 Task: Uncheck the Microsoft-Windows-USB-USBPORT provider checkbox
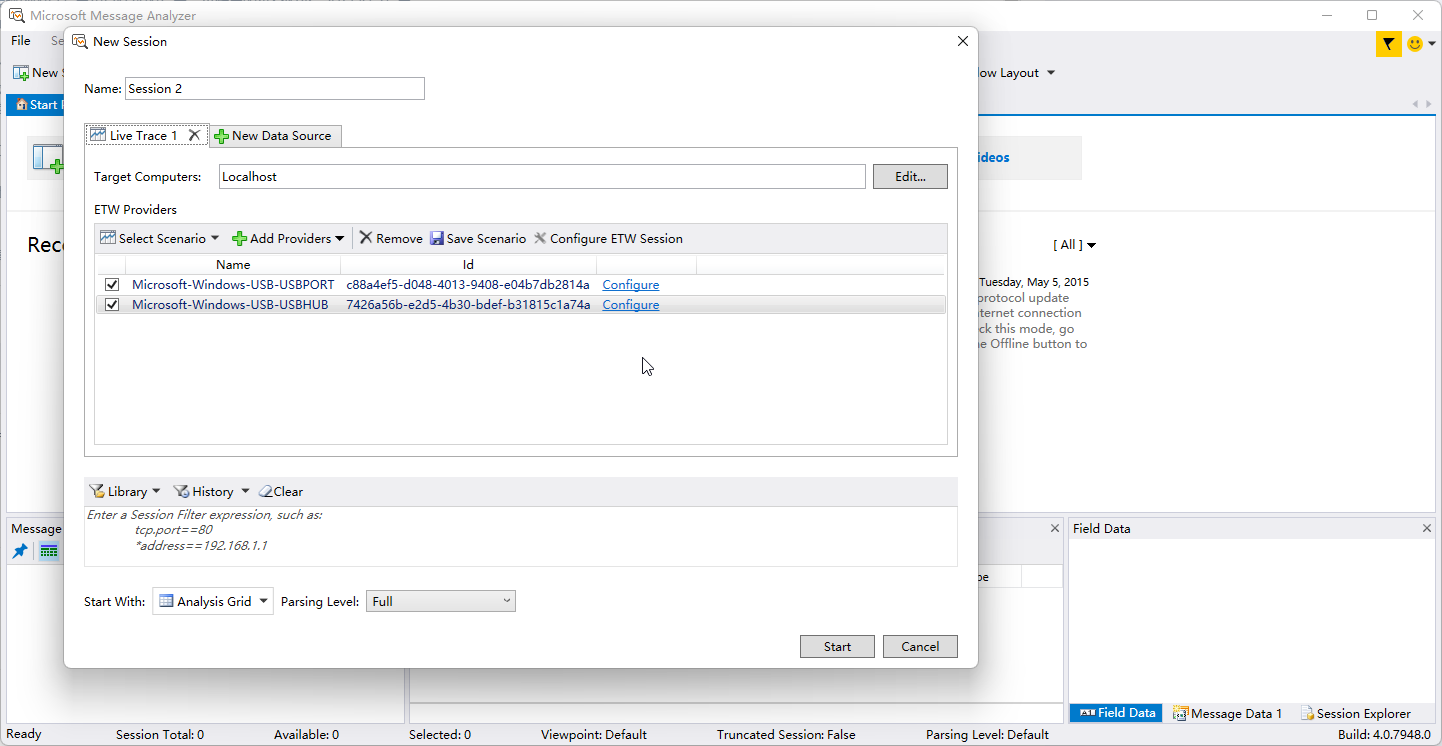pos(112,285)
